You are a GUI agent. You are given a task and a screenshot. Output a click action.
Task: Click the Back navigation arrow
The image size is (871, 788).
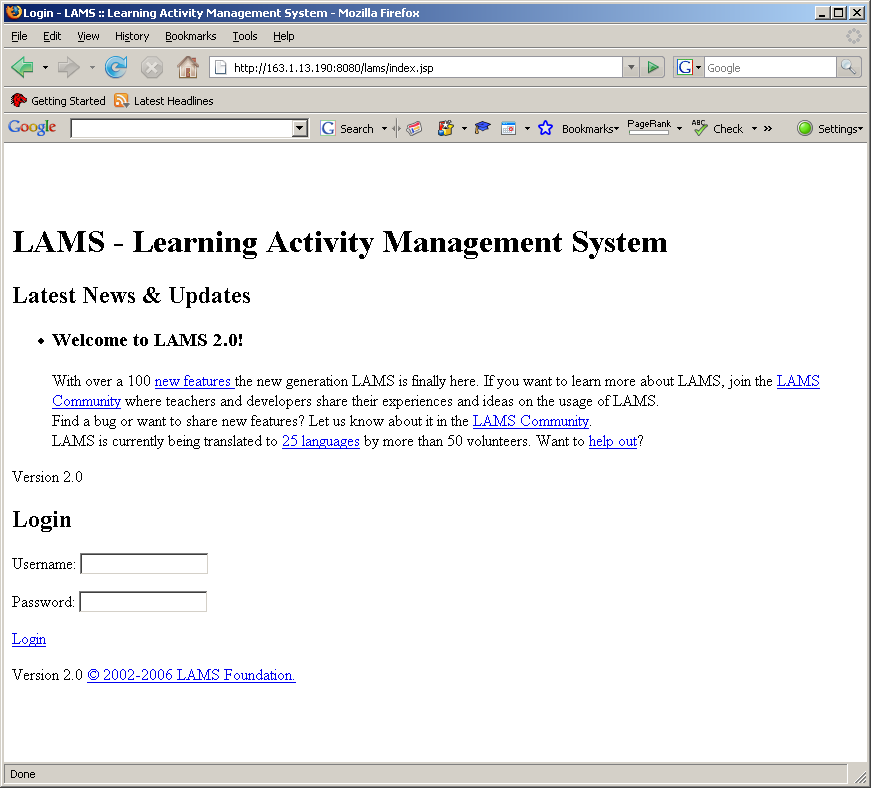[22, 68]
